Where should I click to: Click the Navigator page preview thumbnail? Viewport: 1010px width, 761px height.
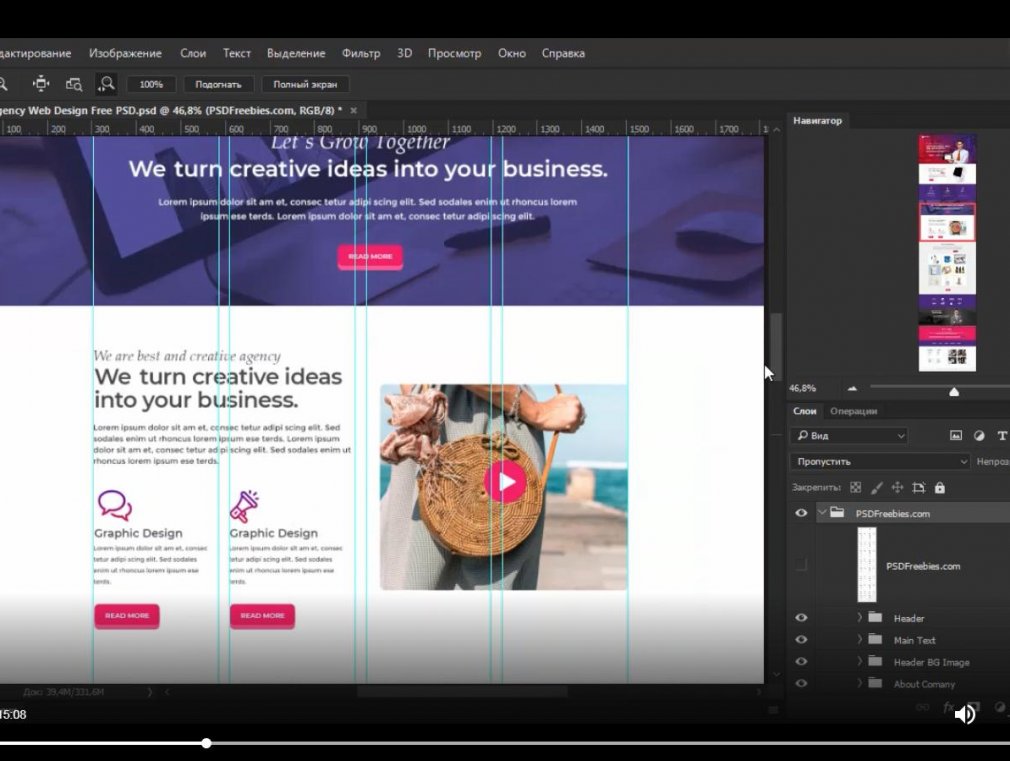pos(947,253)
